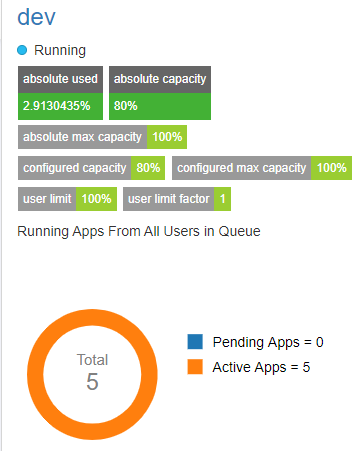Click the orange Active Apps legend square

[195, 367]
